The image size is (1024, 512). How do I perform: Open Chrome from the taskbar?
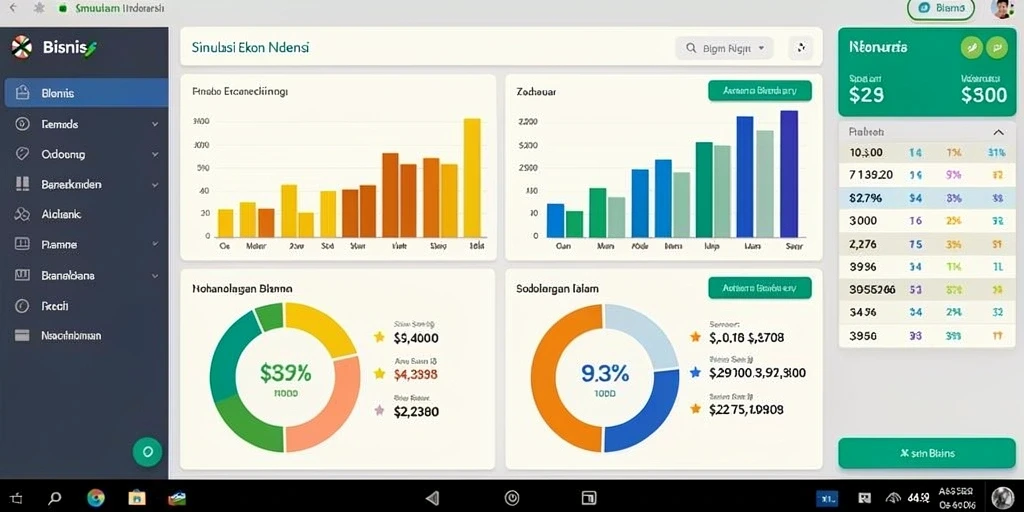click(x=96, y=498)
